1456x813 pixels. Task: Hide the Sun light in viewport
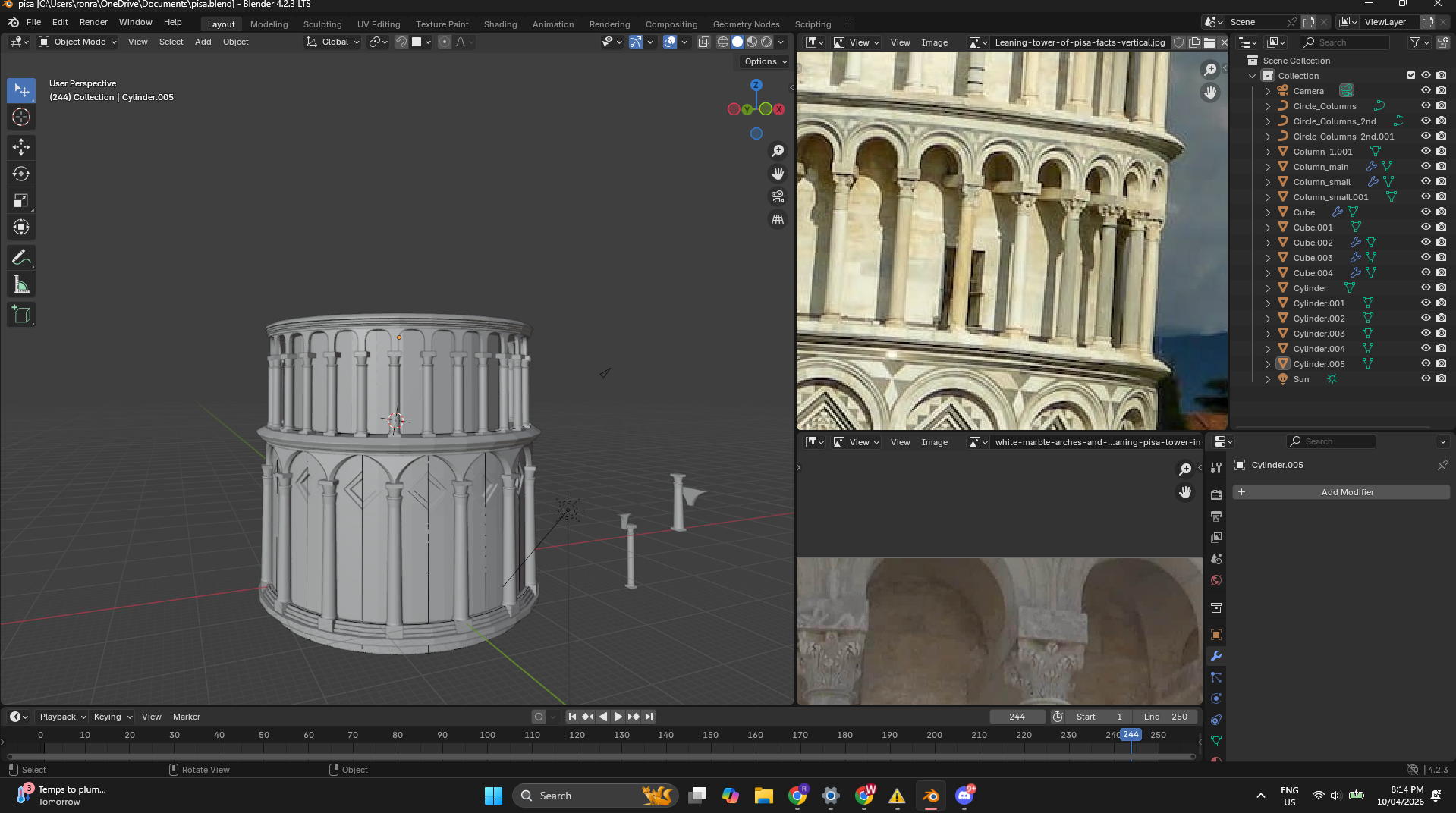[1426, 378]
